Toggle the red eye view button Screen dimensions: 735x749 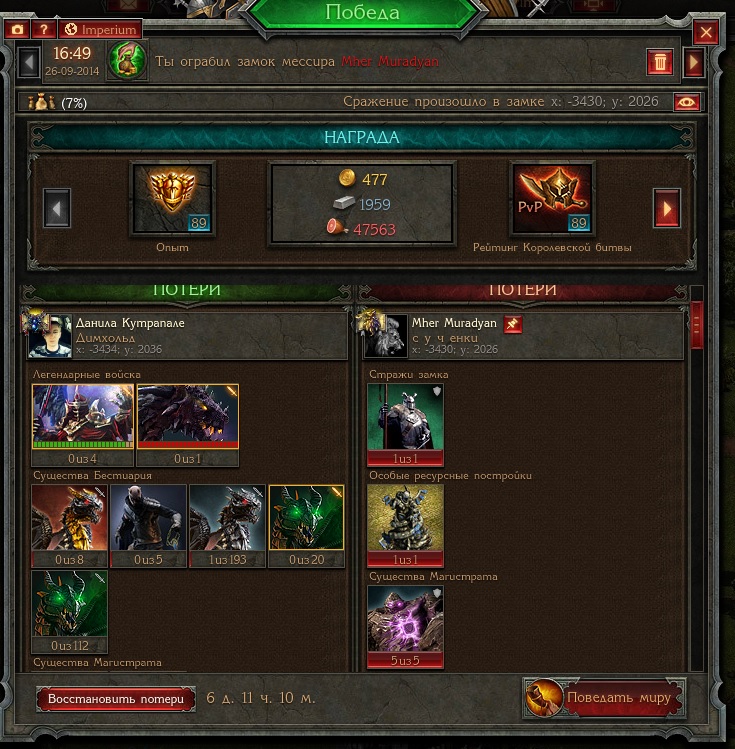point(687,102)
